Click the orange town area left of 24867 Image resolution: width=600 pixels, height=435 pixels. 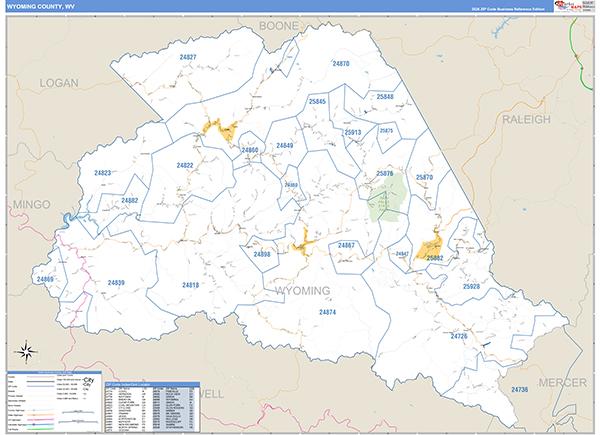[304, 243]
